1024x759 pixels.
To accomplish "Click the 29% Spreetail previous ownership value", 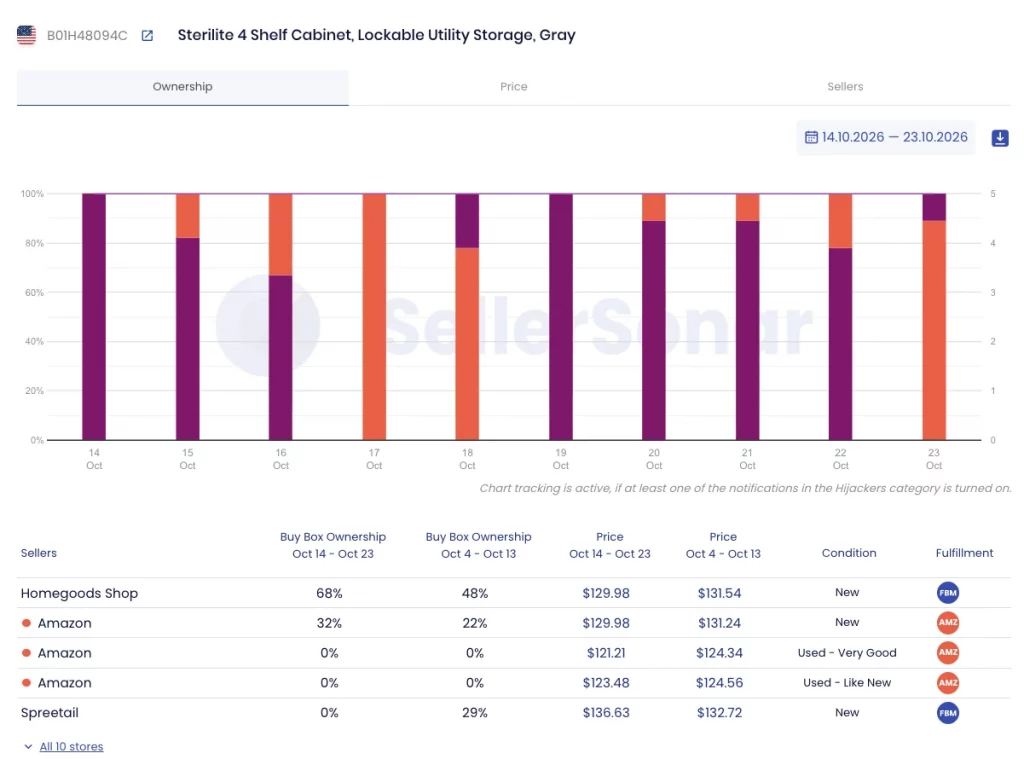I will click(475, 713).
